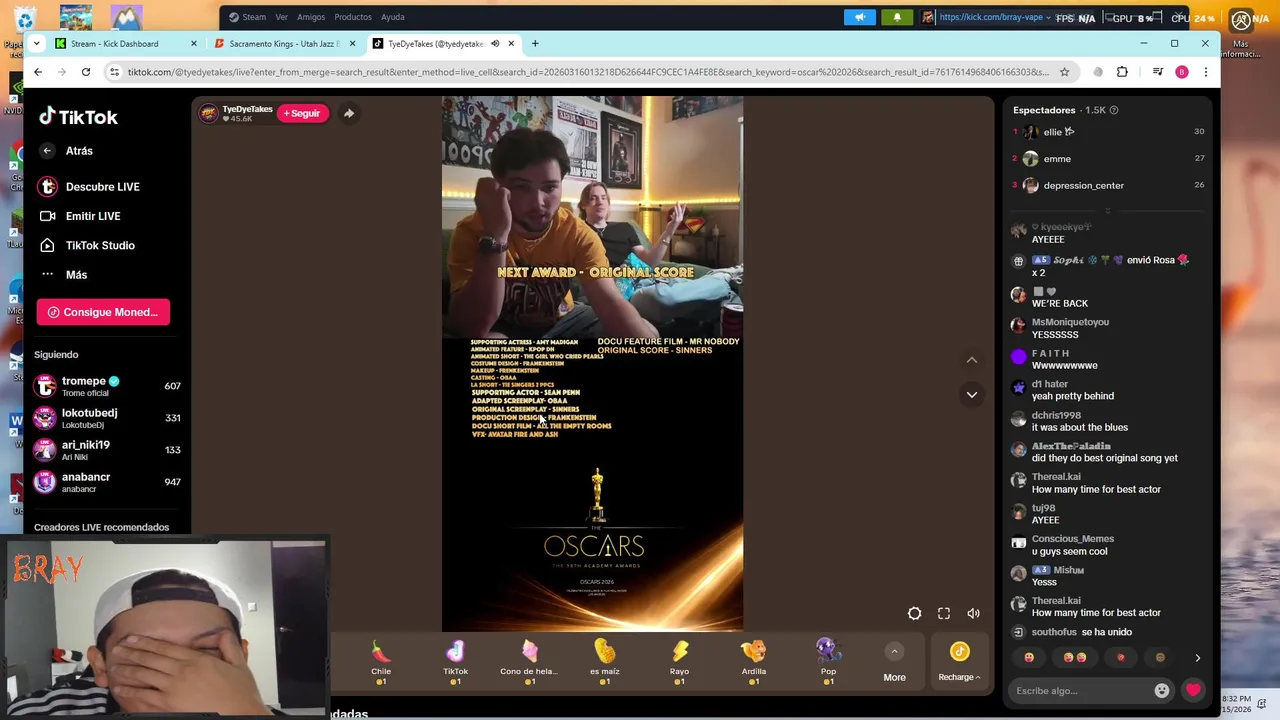The width and height of the screenshot is (1280, 720).
Task: Mute the live stream volume
Action: click(x=973, y=613)
